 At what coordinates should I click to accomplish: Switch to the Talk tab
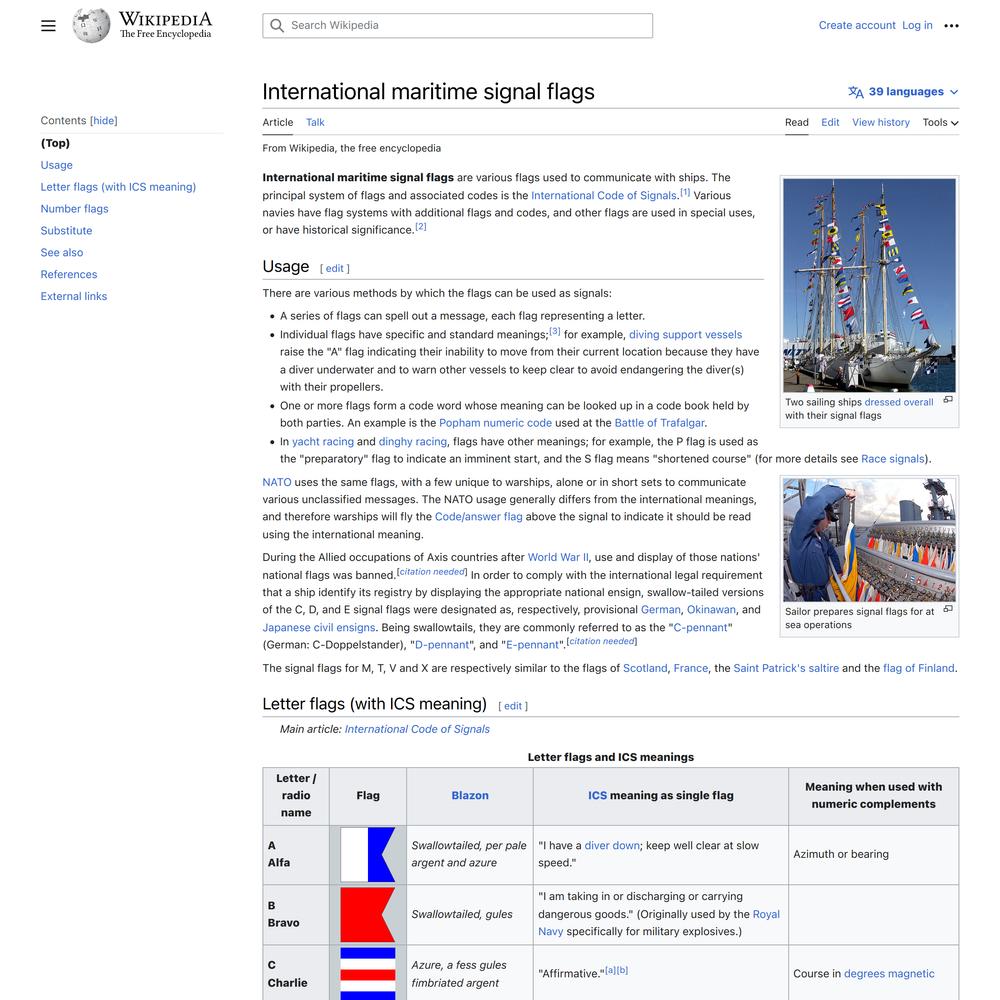(x=315, y=122)
